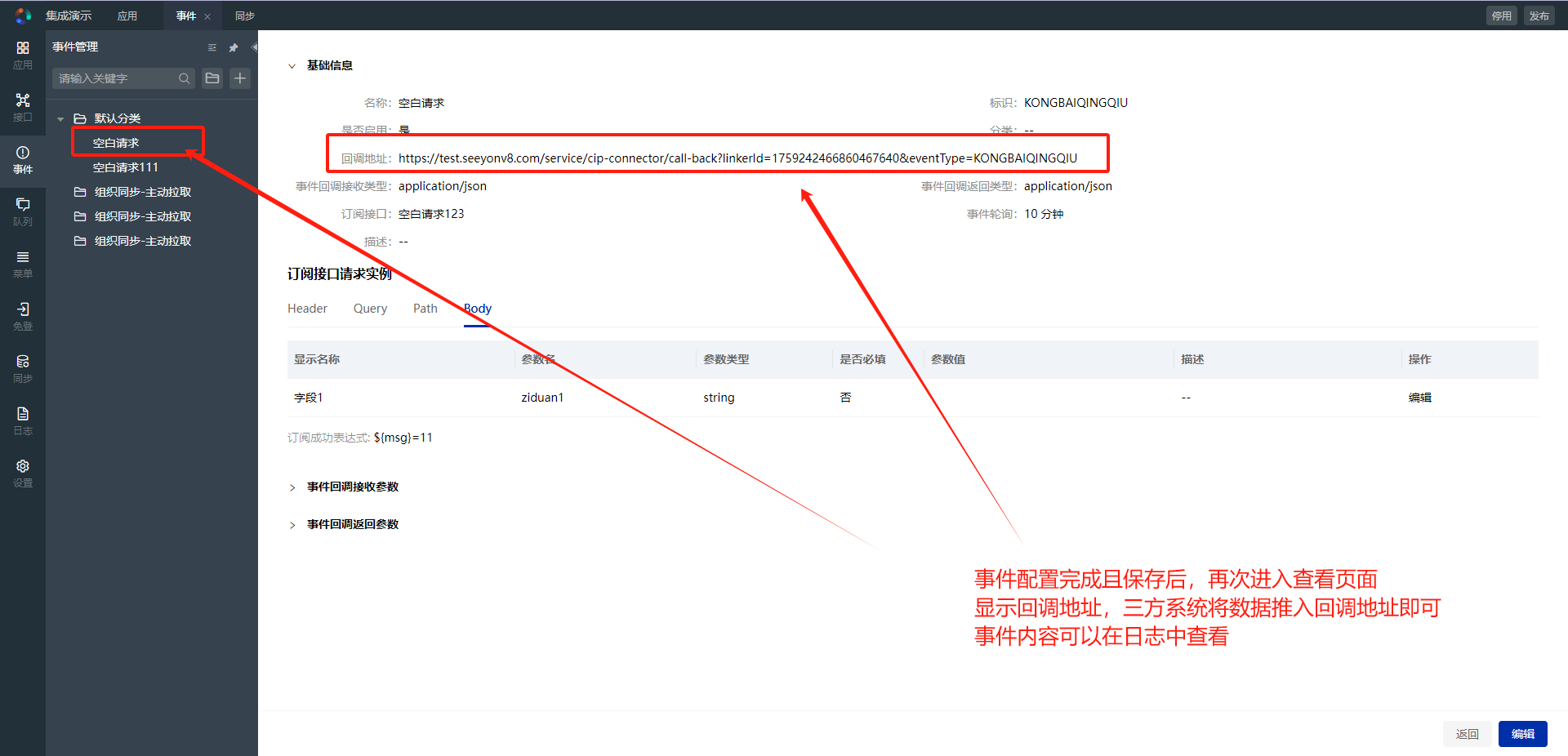Click the ziduan1 parameter name cell

point(542,398)
